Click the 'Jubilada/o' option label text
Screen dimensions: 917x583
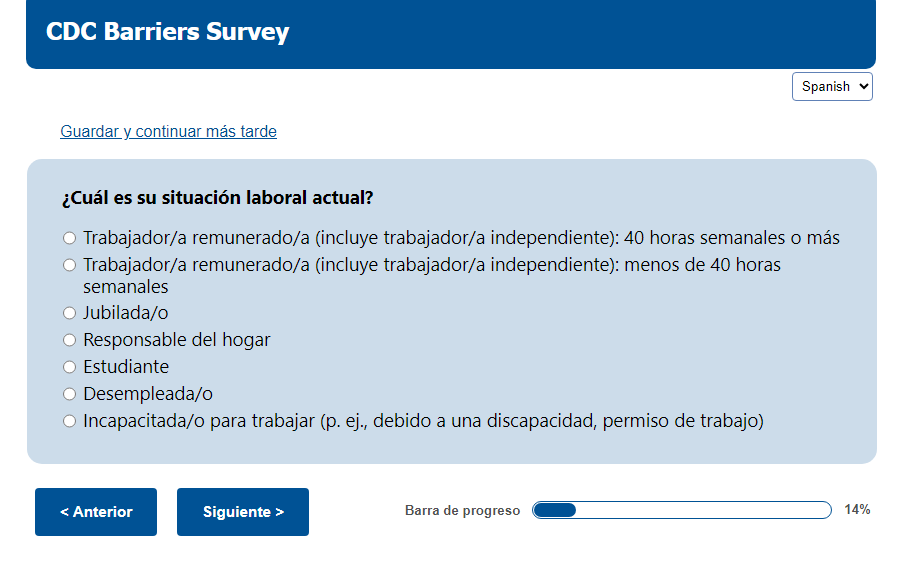126,313
